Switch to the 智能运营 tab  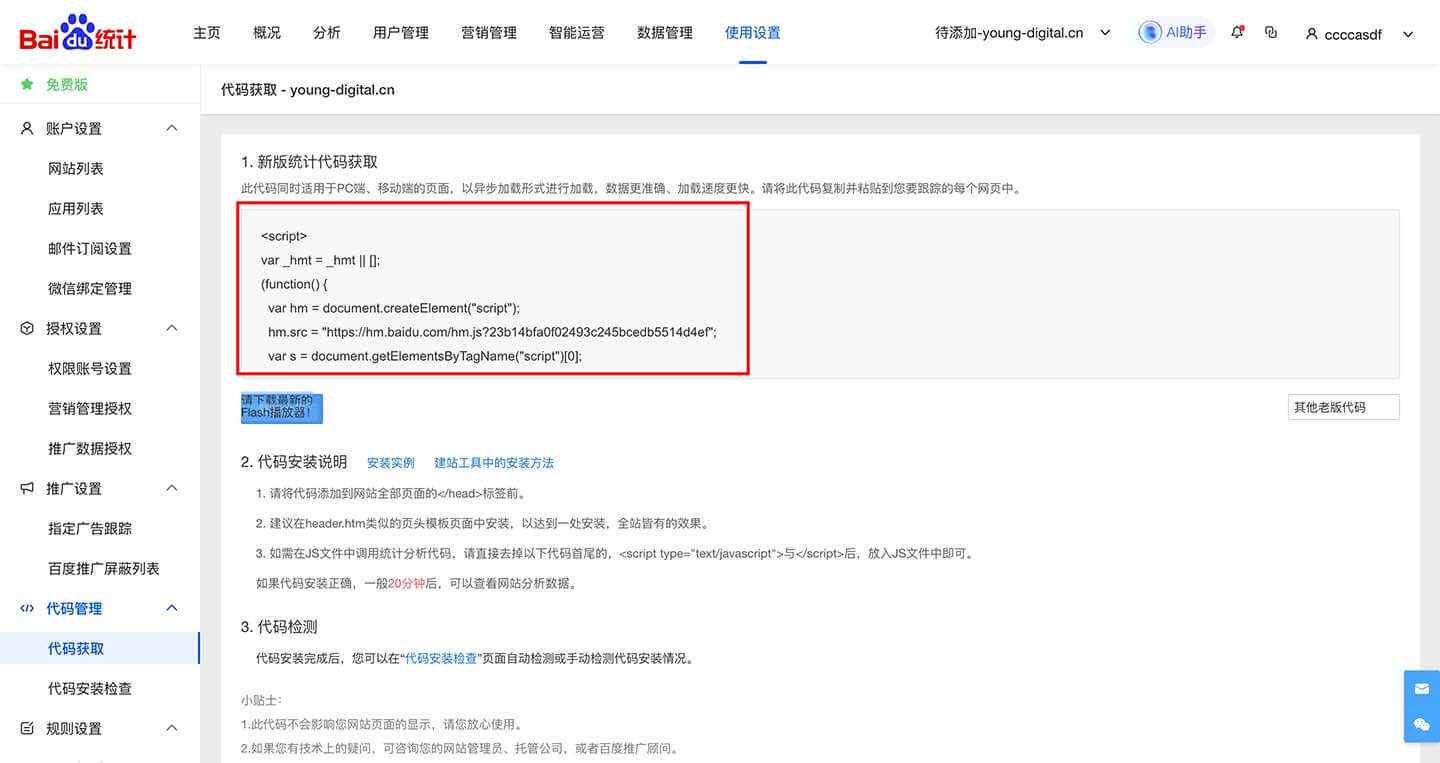point(577,33)
